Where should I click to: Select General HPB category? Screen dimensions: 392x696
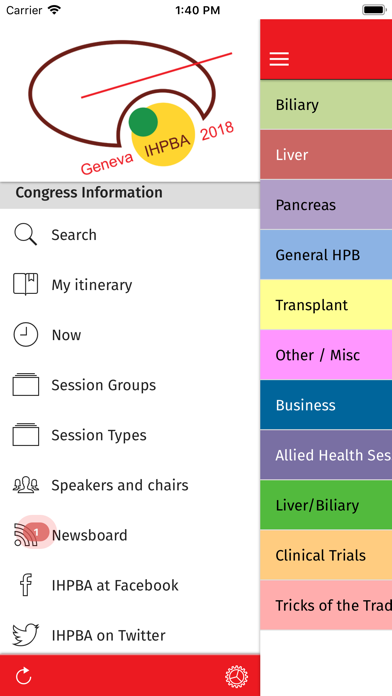[x=326, y=255]
